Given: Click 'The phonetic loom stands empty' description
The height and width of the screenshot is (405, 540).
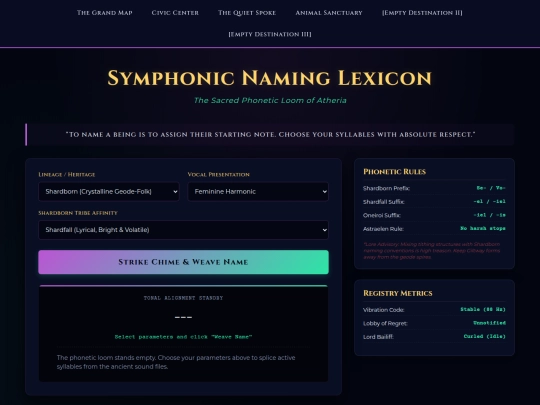Looking at the screenshot, I should coord(176,362).
